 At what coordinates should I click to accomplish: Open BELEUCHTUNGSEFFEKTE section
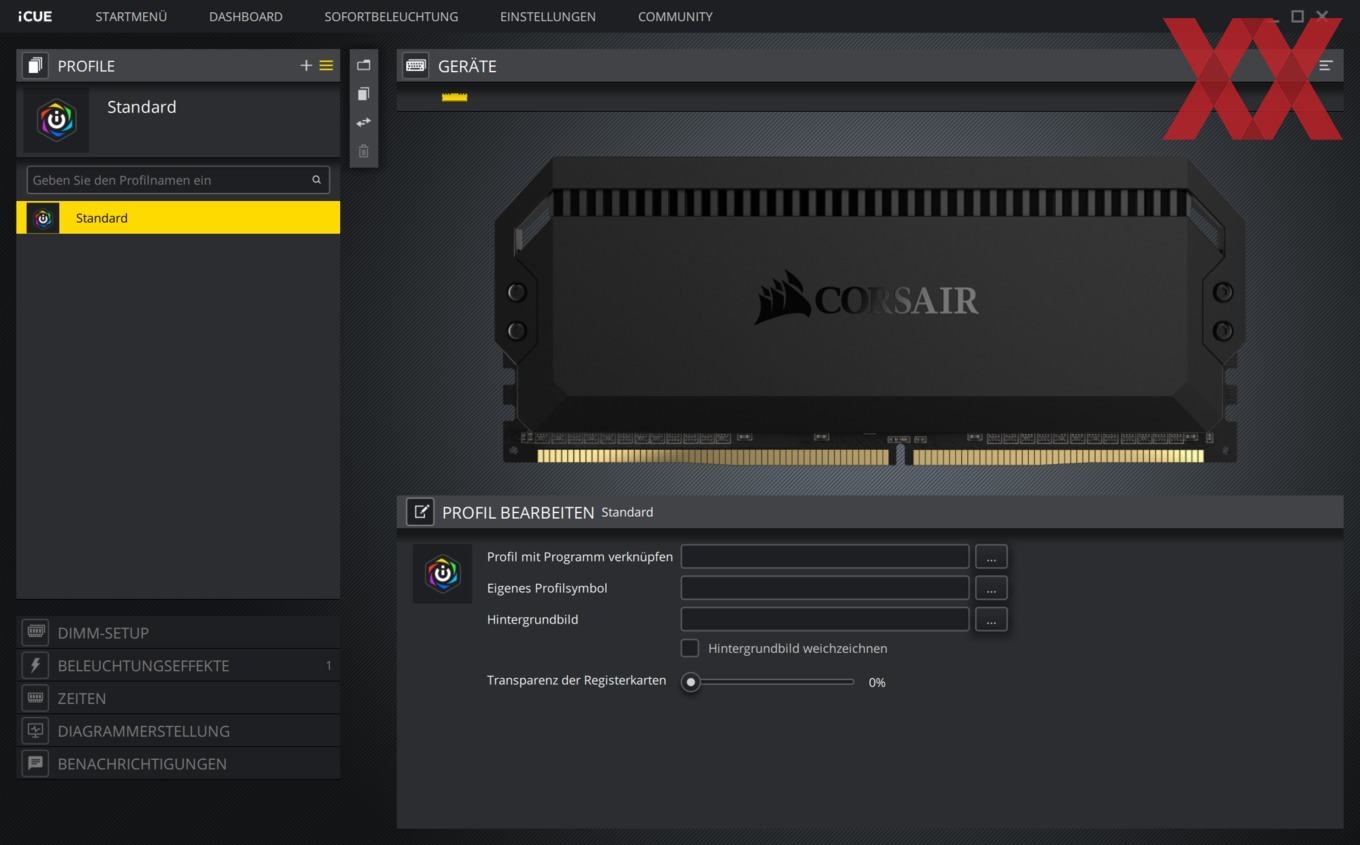pyautogui.click(x=178, y=666)
